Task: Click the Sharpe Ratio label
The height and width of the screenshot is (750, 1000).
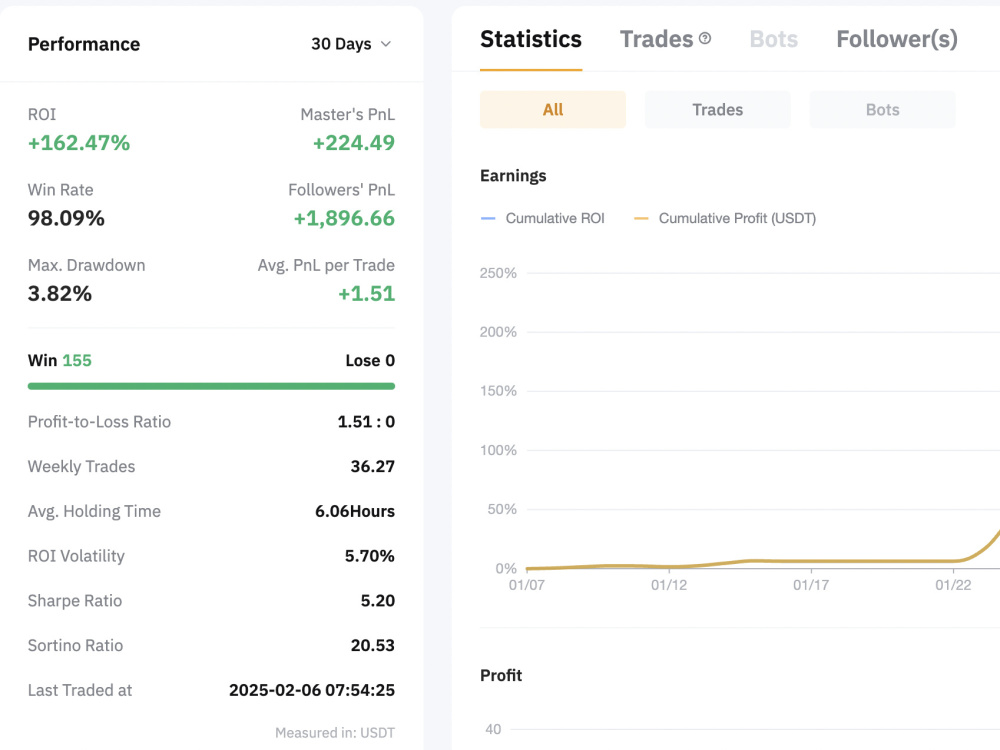Action: (75, 600)
